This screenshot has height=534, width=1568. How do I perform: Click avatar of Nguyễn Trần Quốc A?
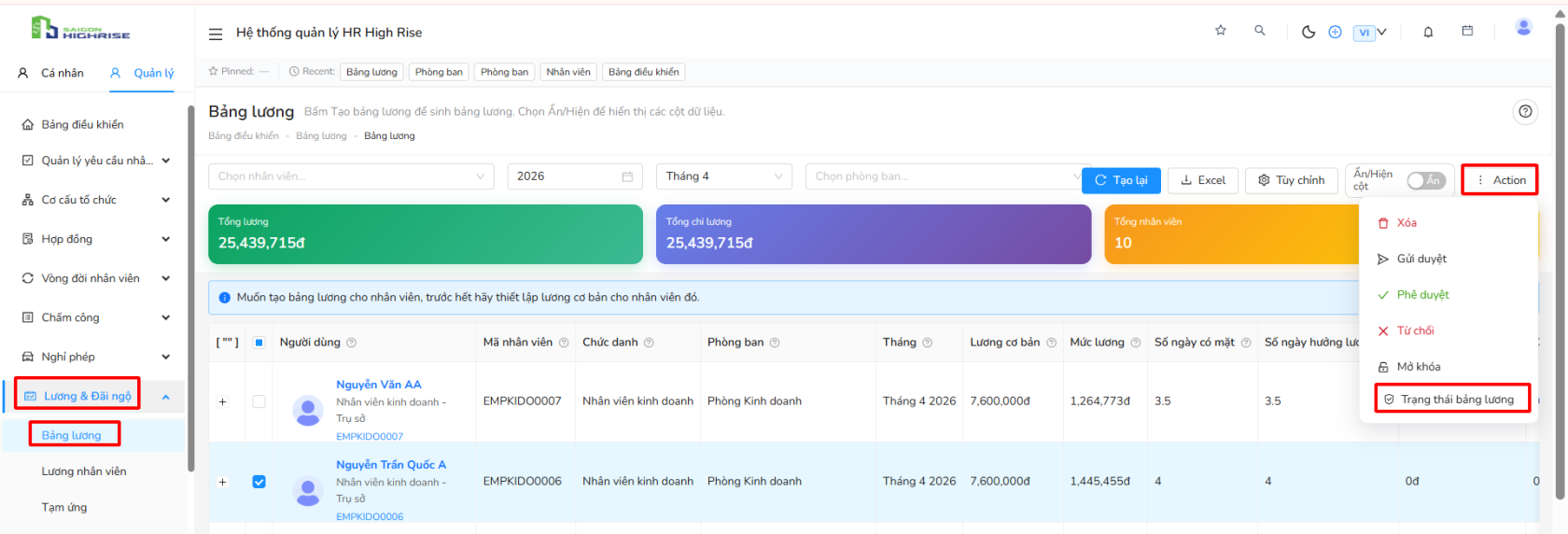pos(308,491)
